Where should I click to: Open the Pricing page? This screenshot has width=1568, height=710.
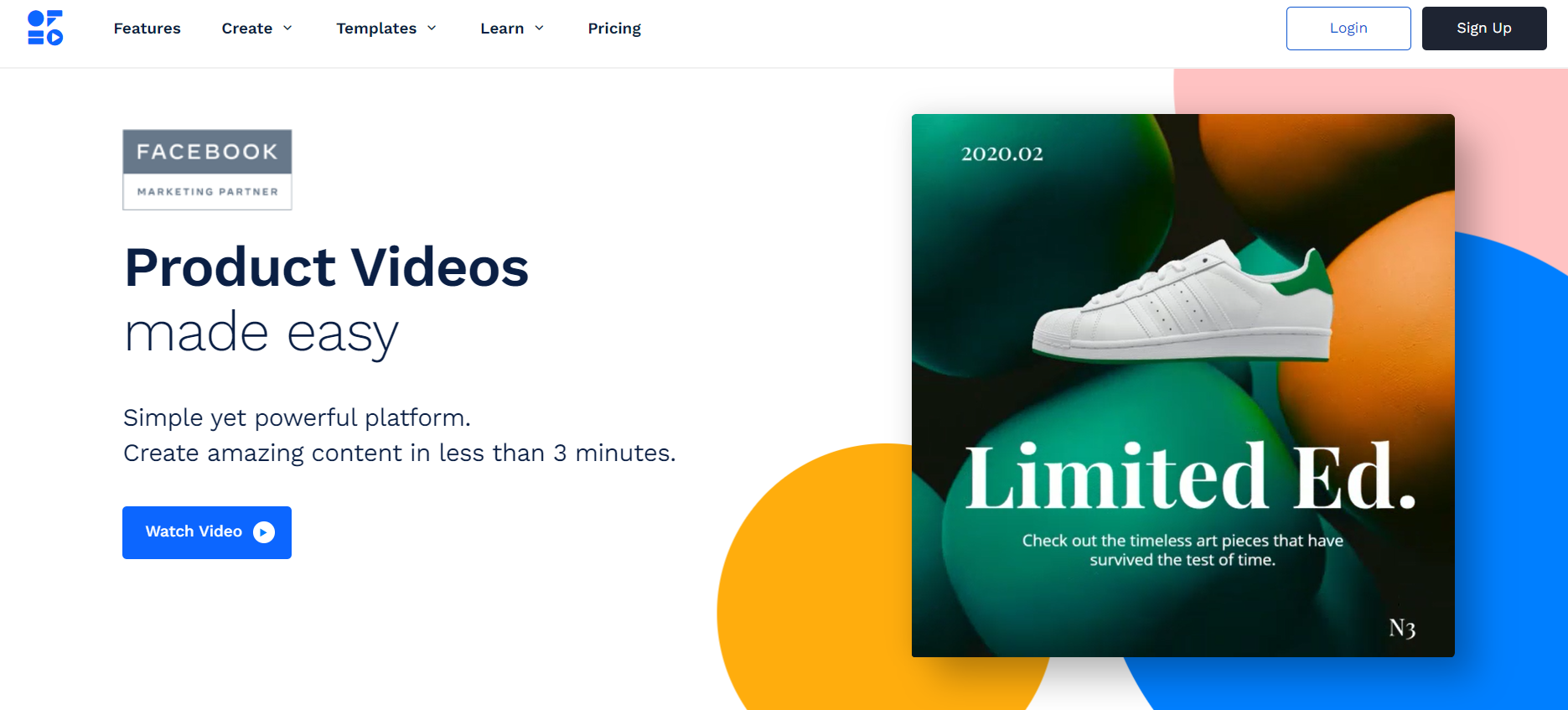pyautogui.click(x=614, y=29)
